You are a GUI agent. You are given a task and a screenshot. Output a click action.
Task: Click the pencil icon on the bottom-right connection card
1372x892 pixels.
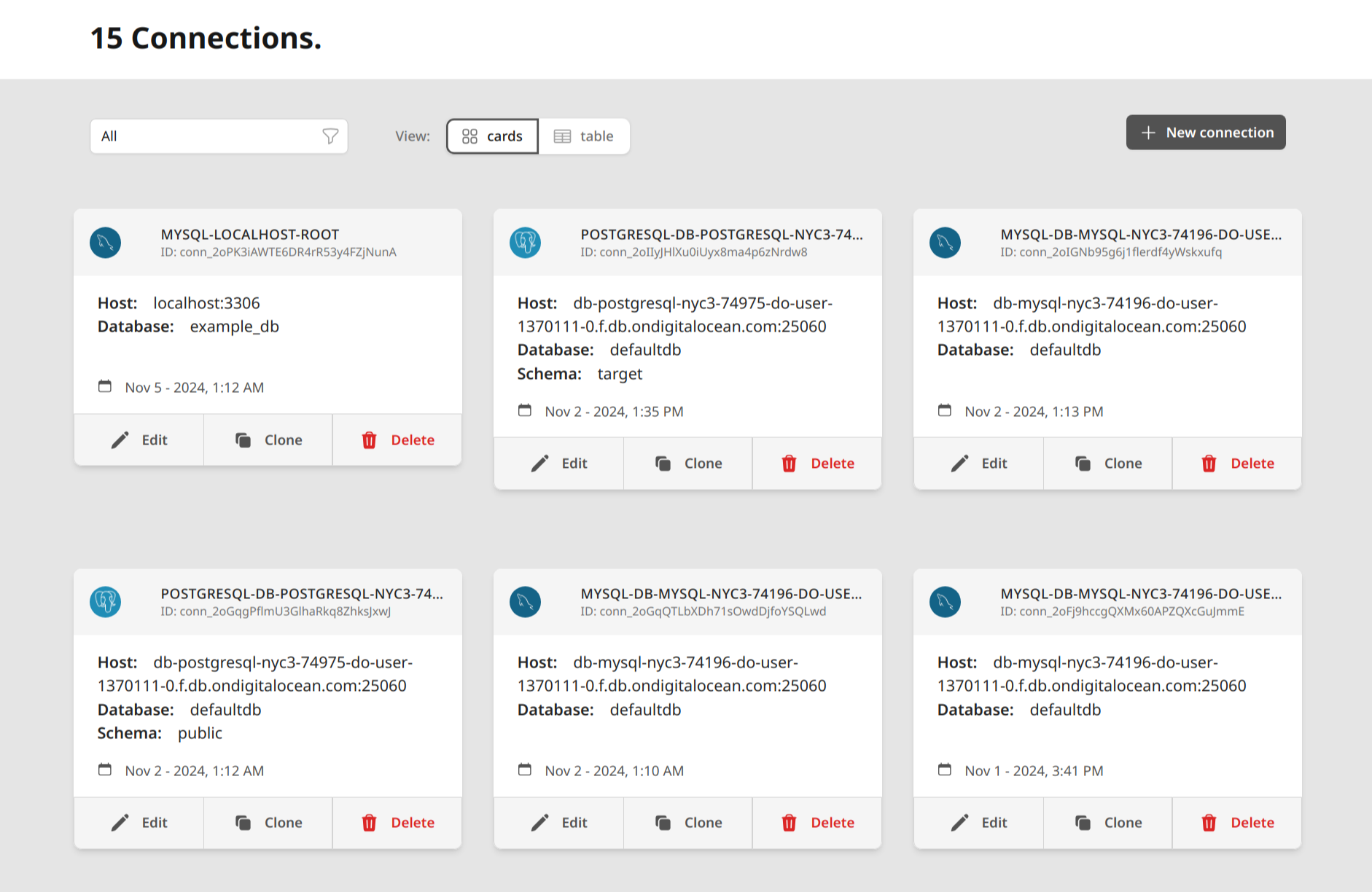coord(959,822)
